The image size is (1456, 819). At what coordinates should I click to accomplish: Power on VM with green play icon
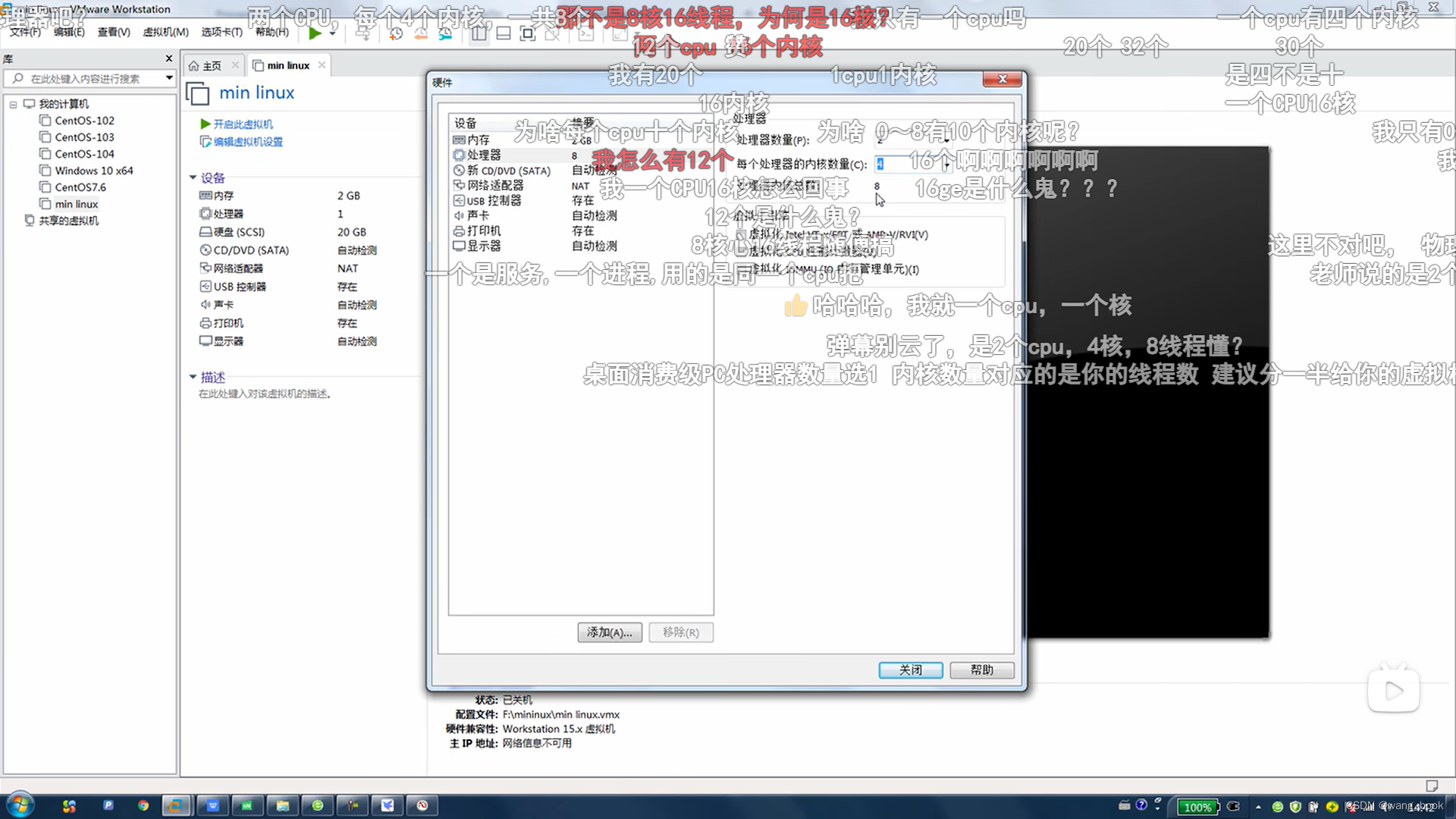[x=315, y=33]
